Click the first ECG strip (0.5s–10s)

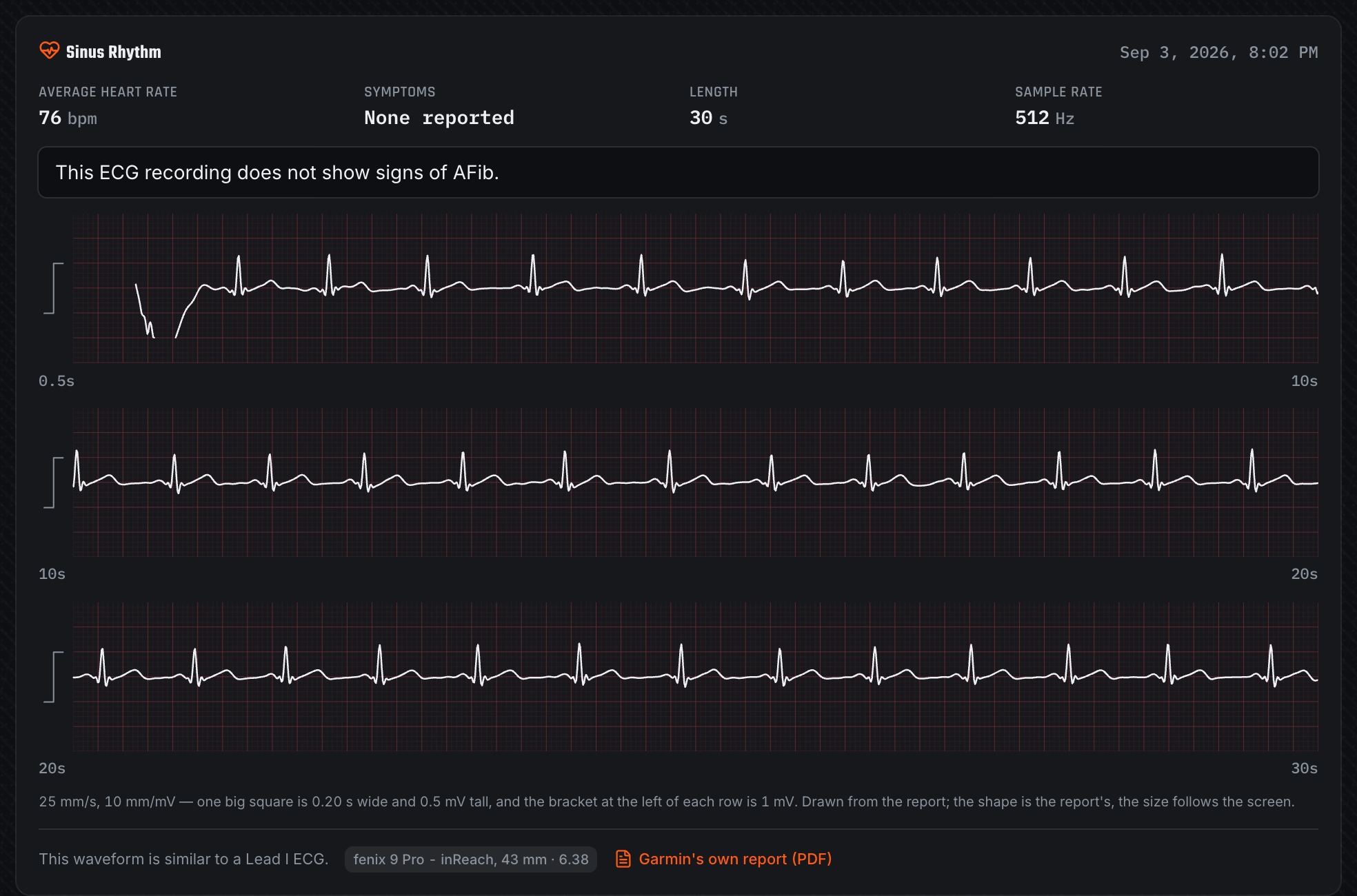tap(696, 288)
